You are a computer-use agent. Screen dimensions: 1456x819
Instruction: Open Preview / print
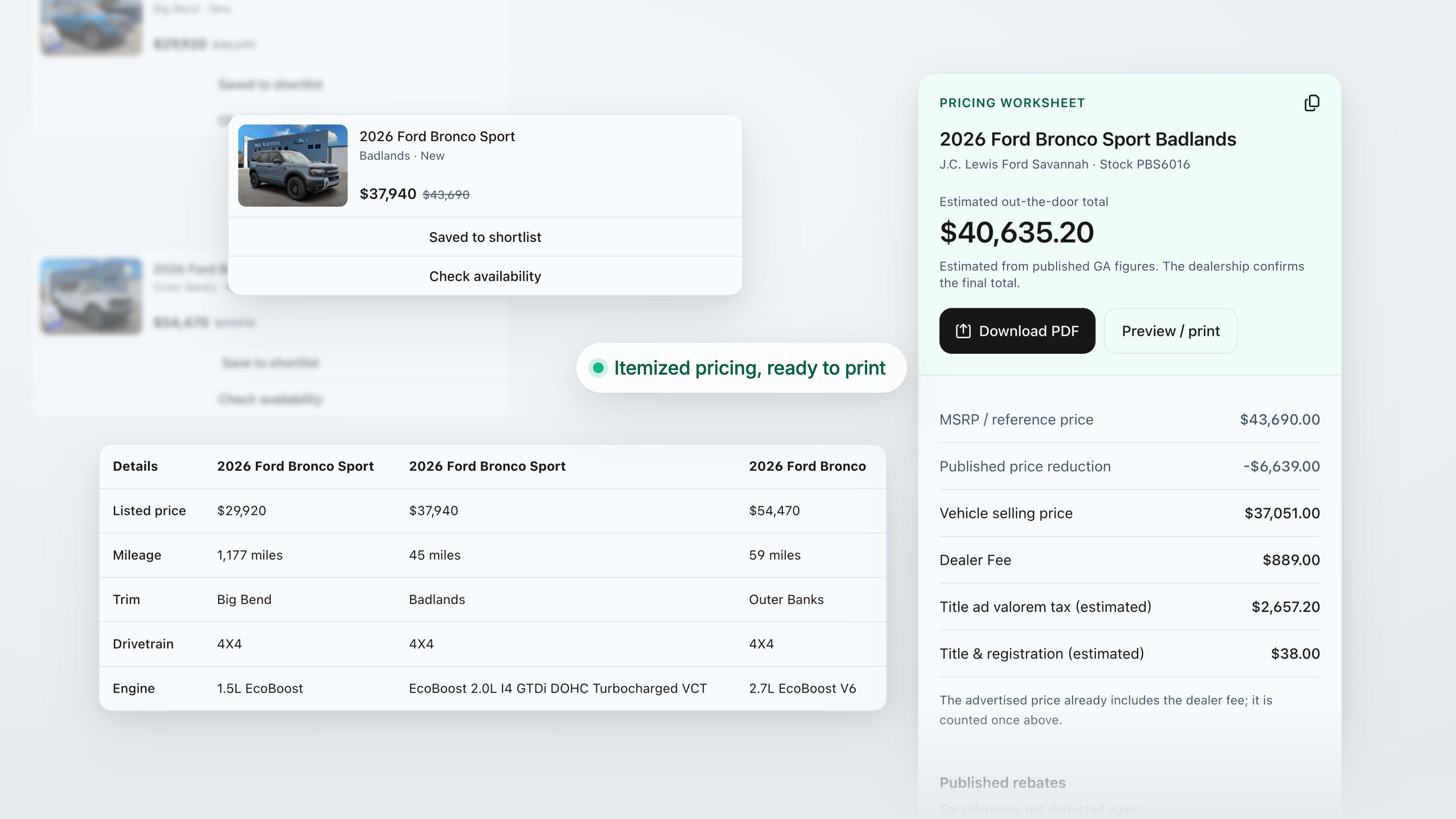(1170, 331)
